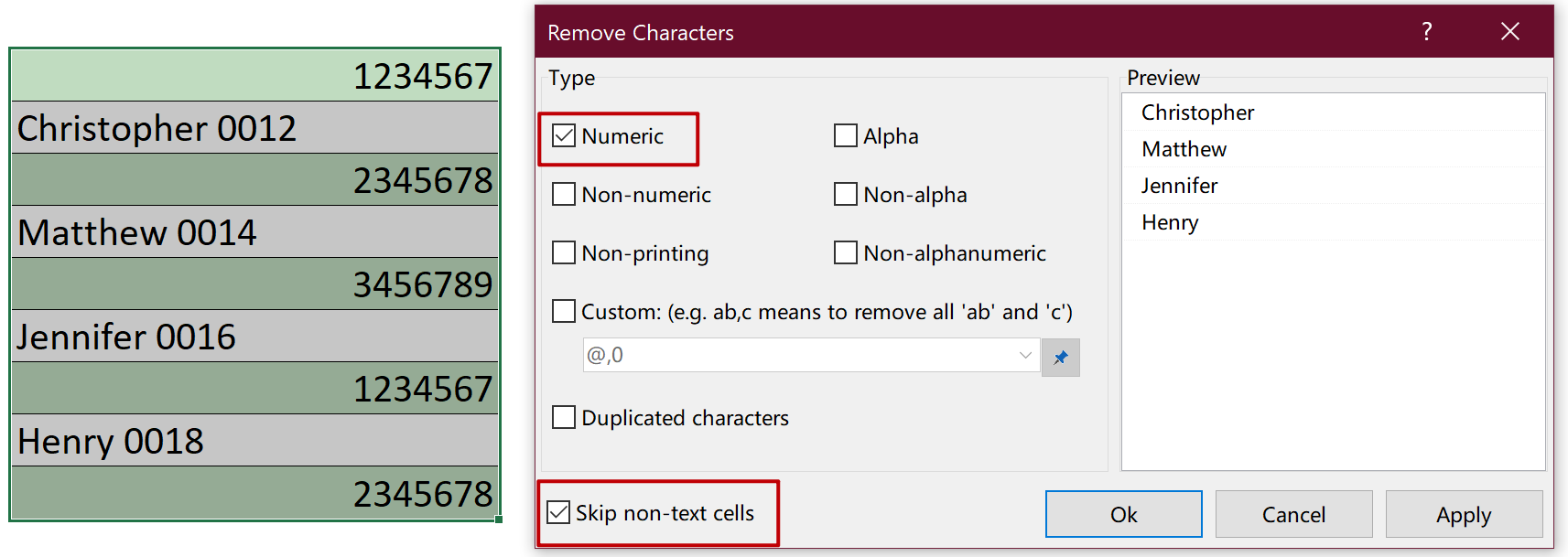This screenshot has width=1568, height=557.
Task: Enable the Non-numeric checkbox
Action: point(563,194)
